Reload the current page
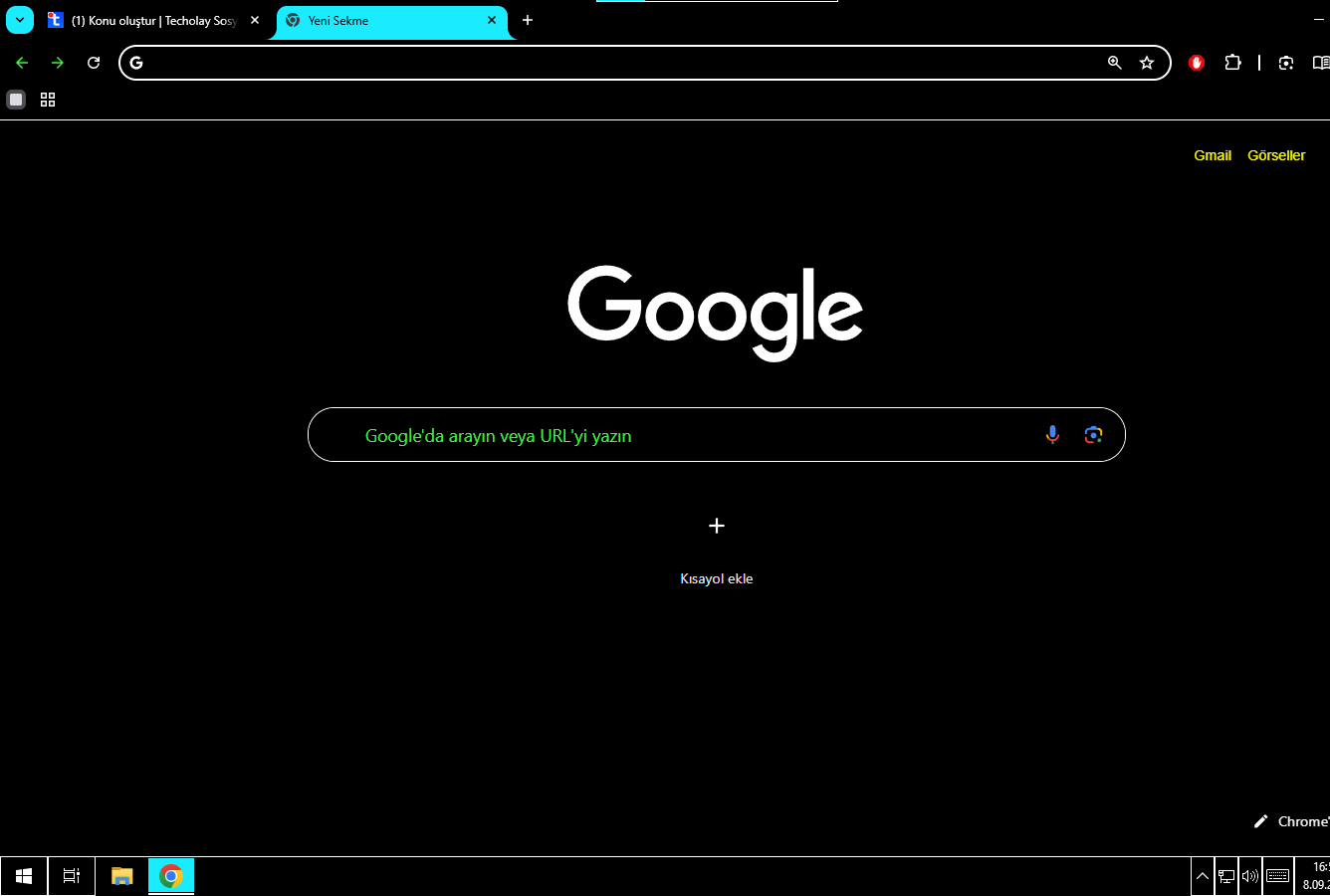Viewport: 1330px width, 896px height. coord(94,63)
